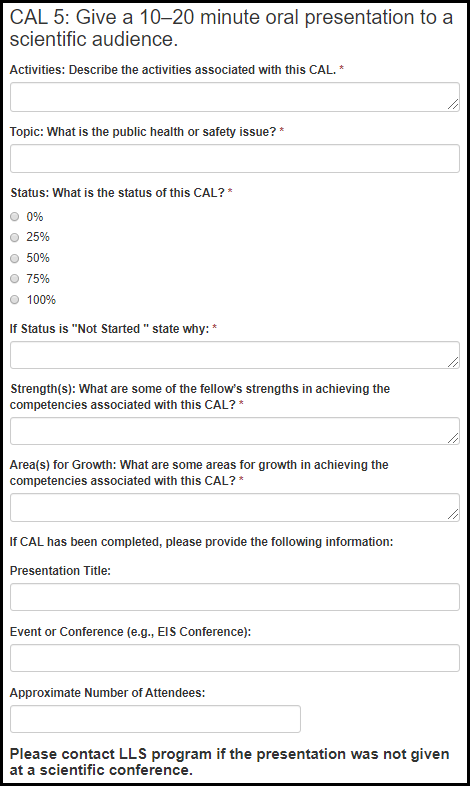This screenshot has width=470, height=786.
Task: Choose 75% as the CAL status
Action: (15, 279)
